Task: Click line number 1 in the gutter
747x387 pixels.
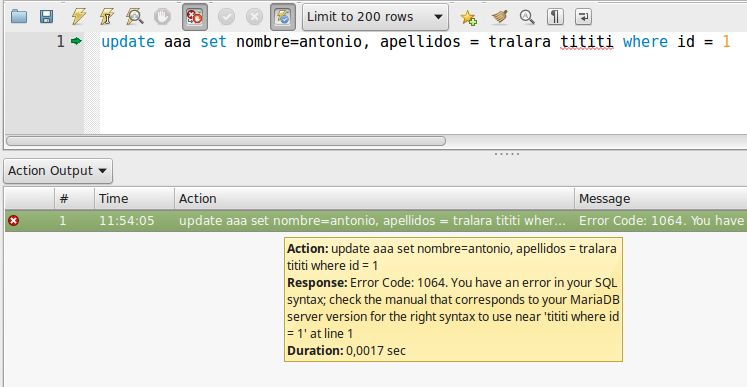Action: 61,41
